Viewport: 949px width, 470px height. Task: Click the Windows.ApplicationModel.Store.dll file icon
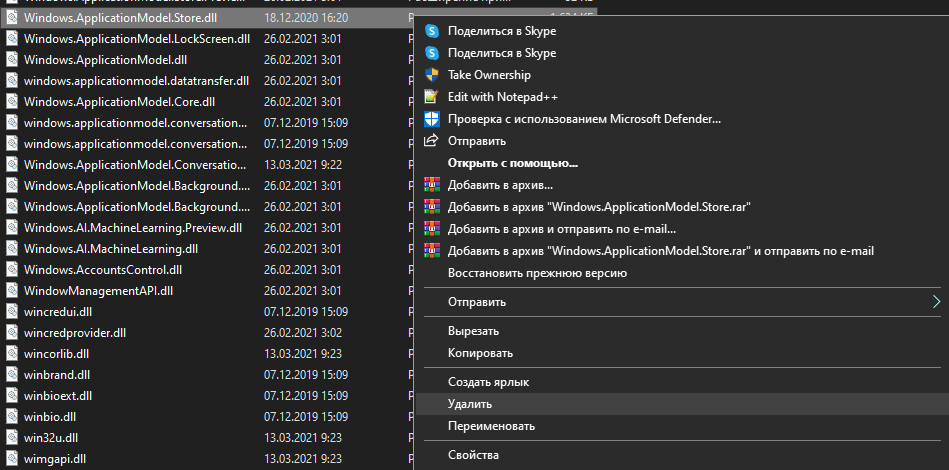11,18
